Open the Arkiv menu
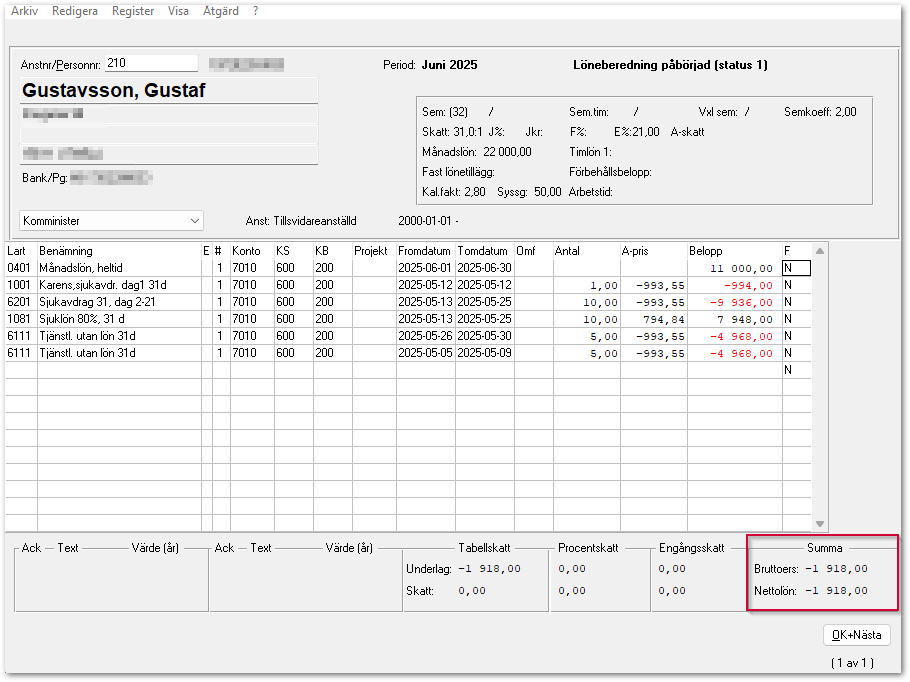Image resolution: width=910 pixels, height=682 pixels. pyautogui.click(x=24, y=11)
